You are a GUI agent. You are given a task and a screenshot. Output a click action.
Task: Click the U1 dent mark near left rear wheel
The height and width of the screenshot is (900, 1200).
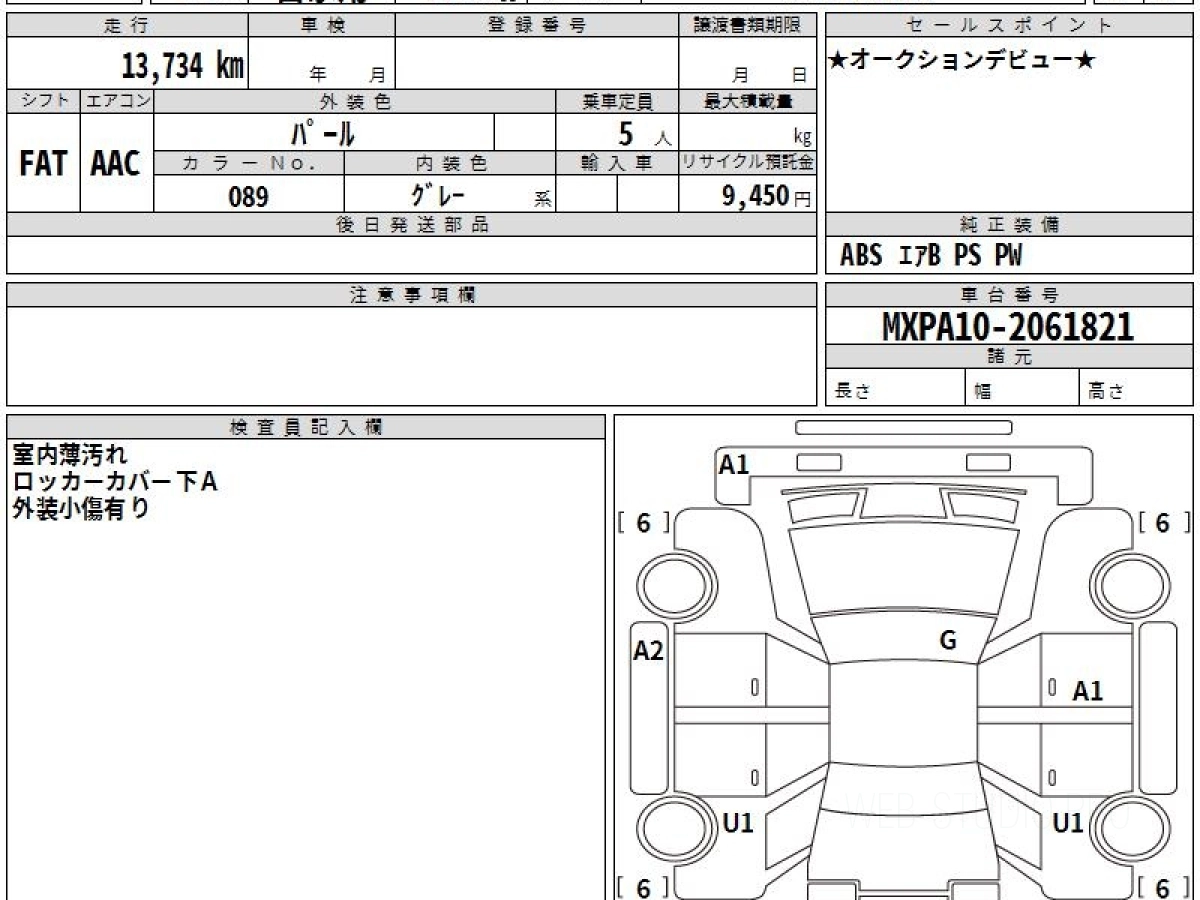pos(737,823)
